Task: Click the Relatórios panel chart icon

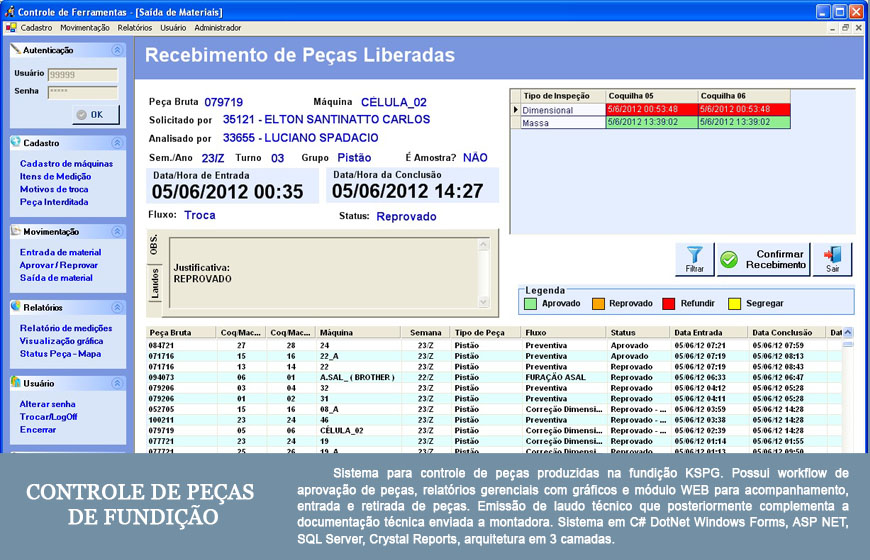Action: click(16, 306)
